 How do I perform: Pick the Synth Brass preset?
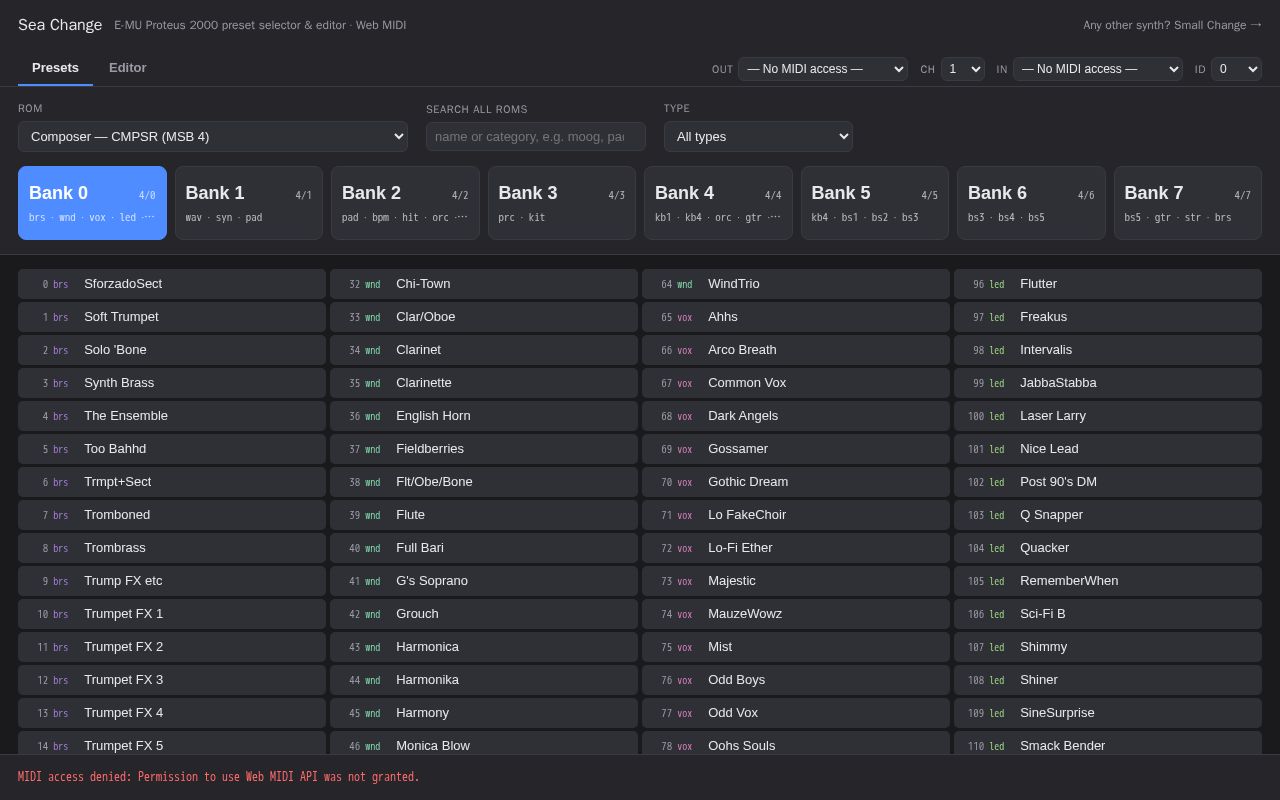click(x=172, y=383)
